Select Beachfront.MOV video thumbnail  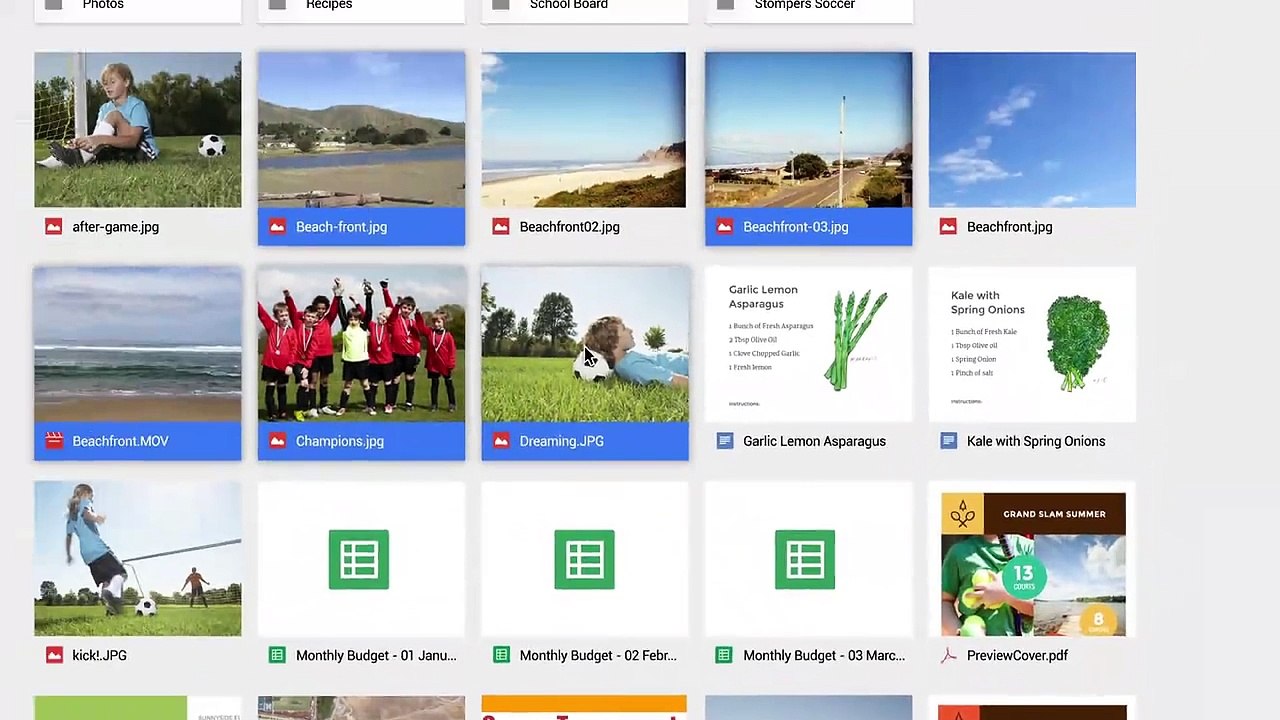pyautogui.click(x=138, y=344)
